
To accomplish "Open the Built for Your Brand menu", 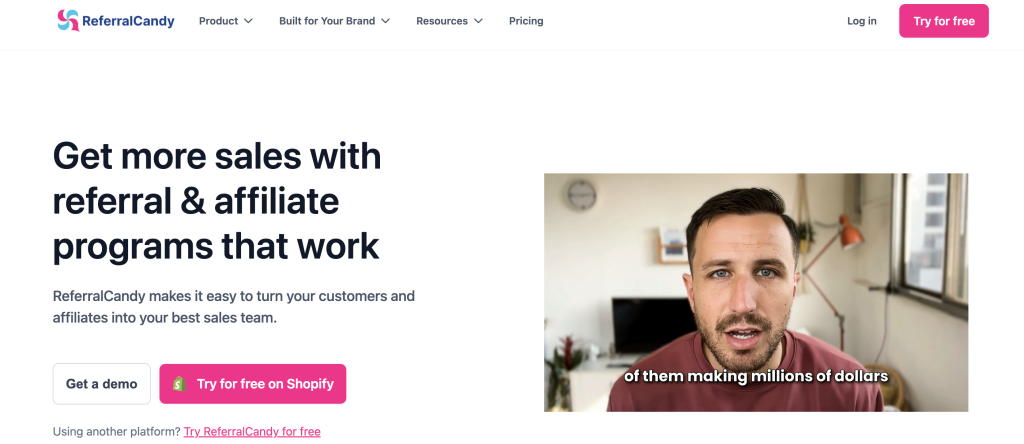I will click(x=327, y=21).
